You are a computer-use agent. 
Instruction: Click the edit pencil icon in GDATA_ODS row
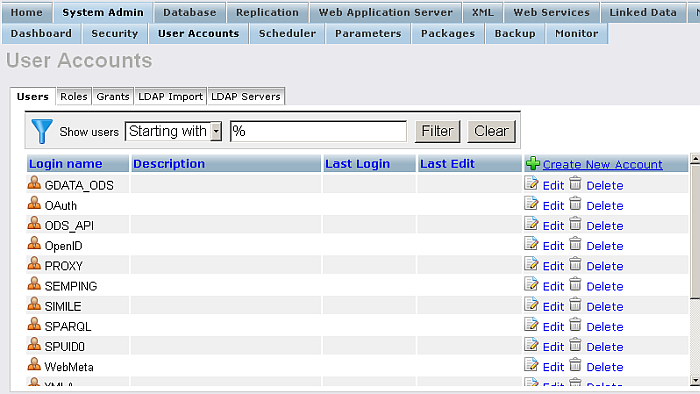point(531,183)
